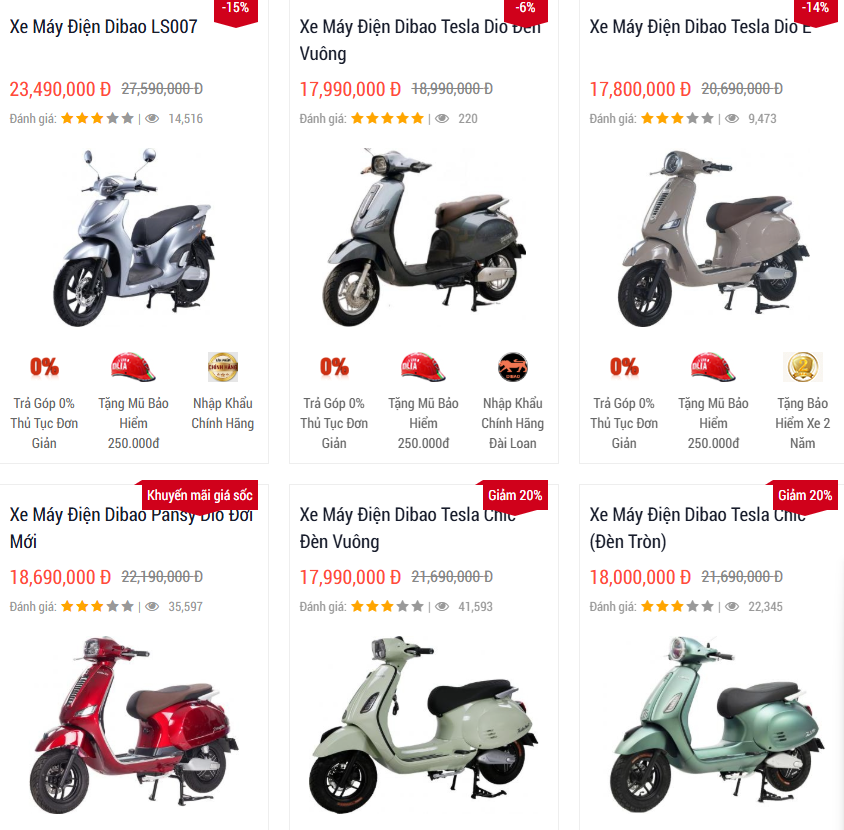Click the -15% discount ribbon
Screen dimensions: 844x830
click(236, 10)
